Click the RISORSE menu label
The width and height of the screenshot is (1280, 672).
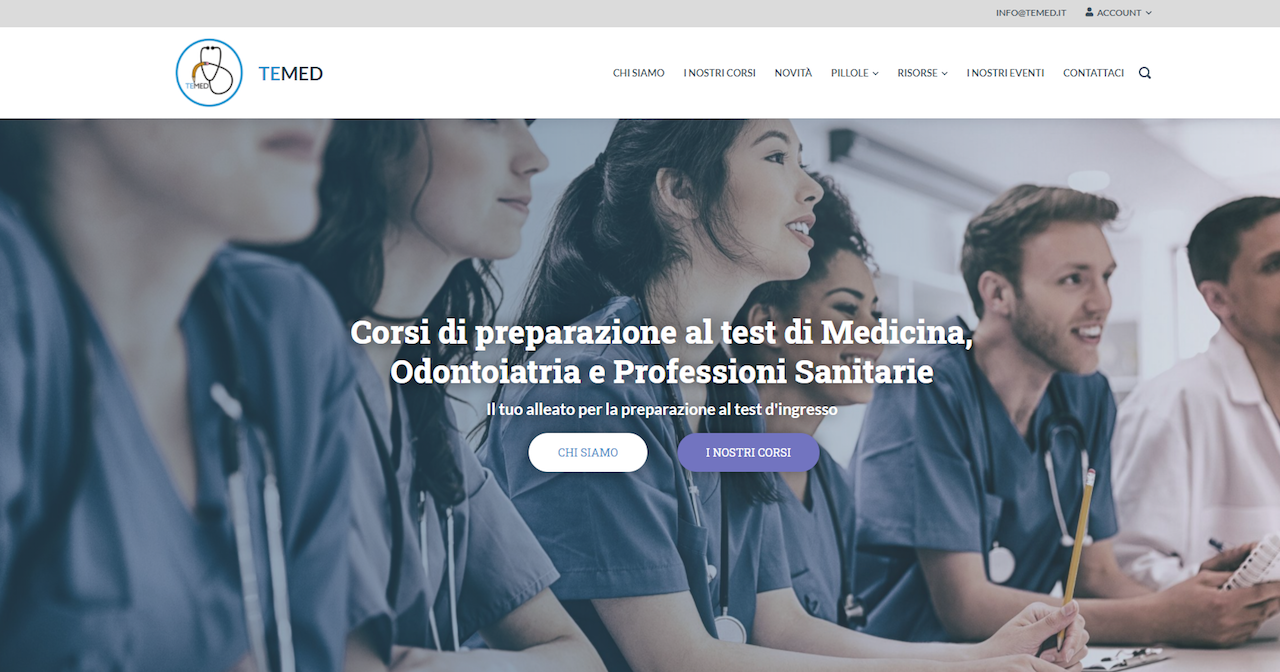point(917,73)
